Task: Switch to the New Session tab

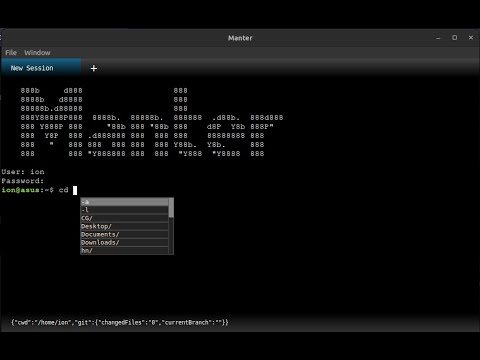Action: coord(41,68)
